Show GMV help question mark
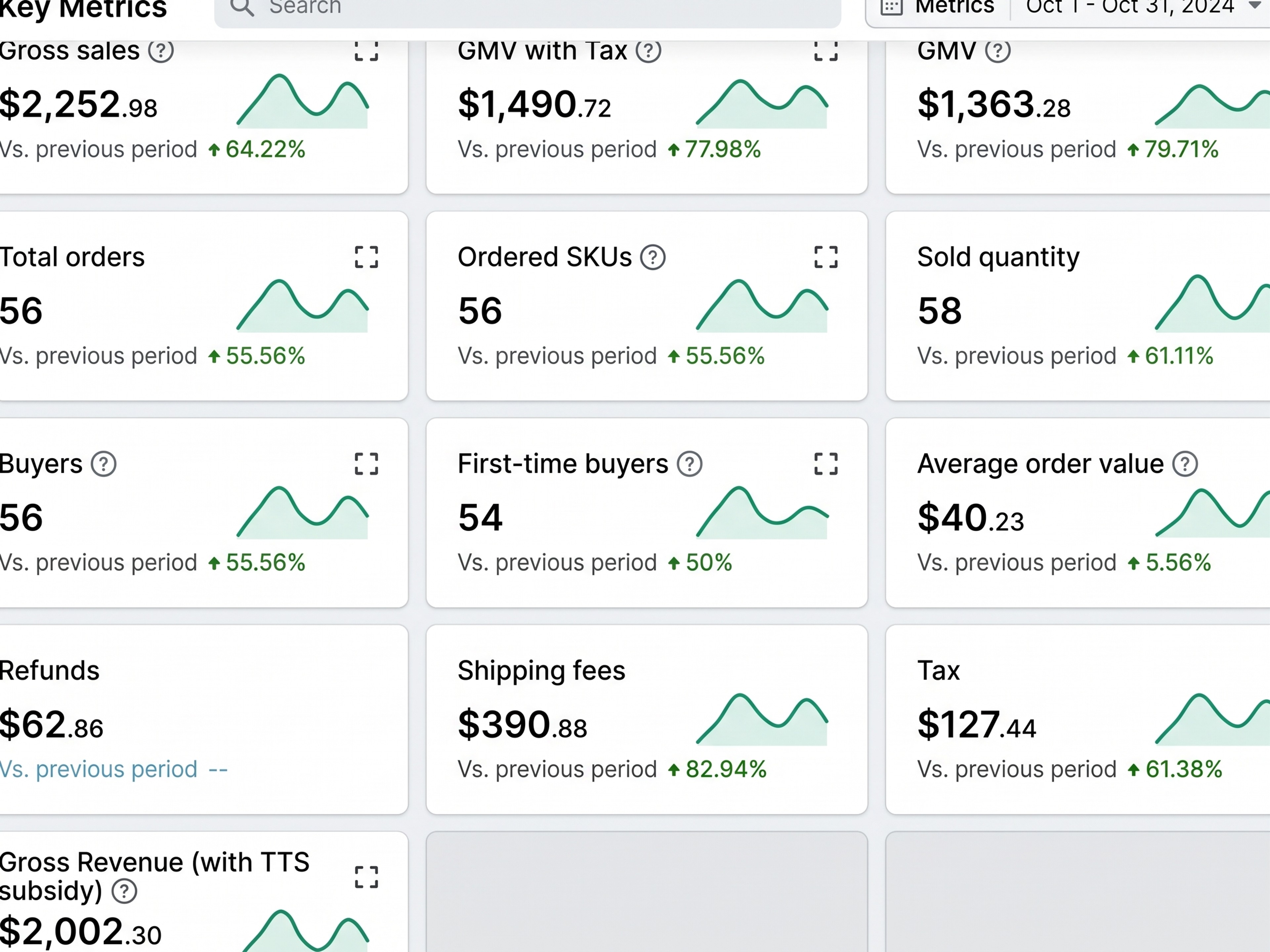1270x952 pixels. 998,51
